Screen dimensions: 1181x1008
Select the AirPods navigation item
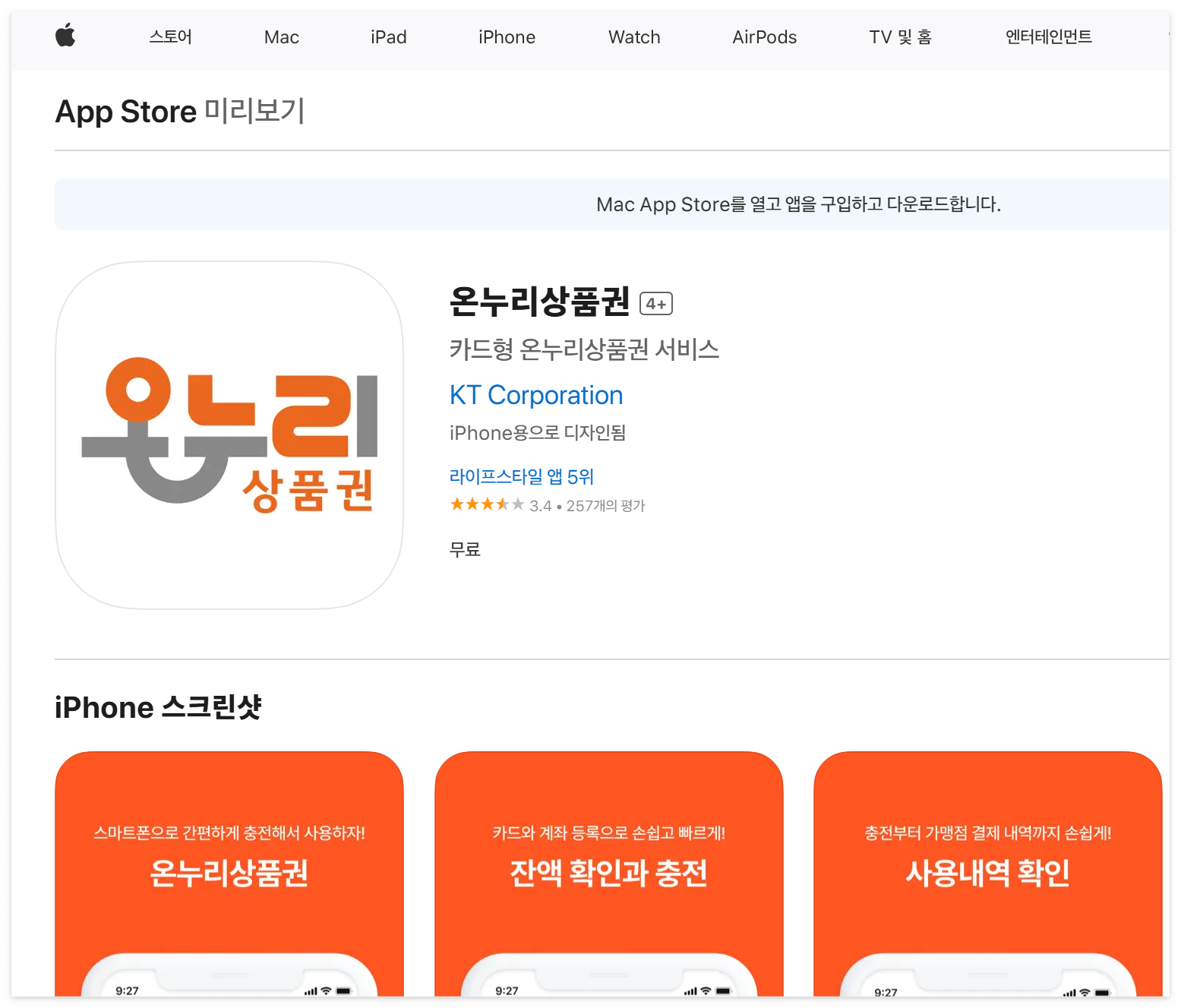[764, 36]
